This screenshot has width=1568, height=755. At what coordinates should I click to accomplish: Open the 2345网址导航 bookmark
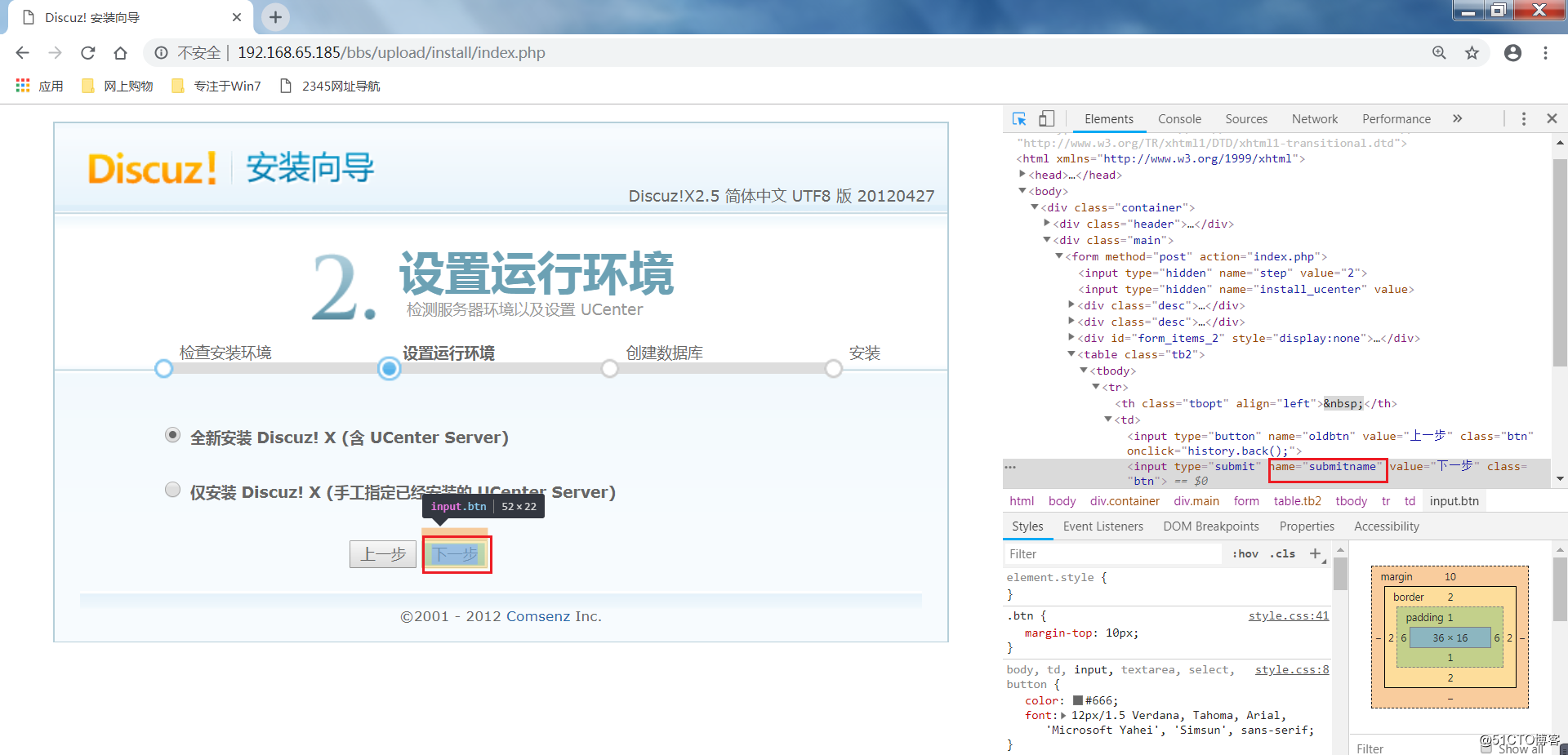click(x=330, y=86)
